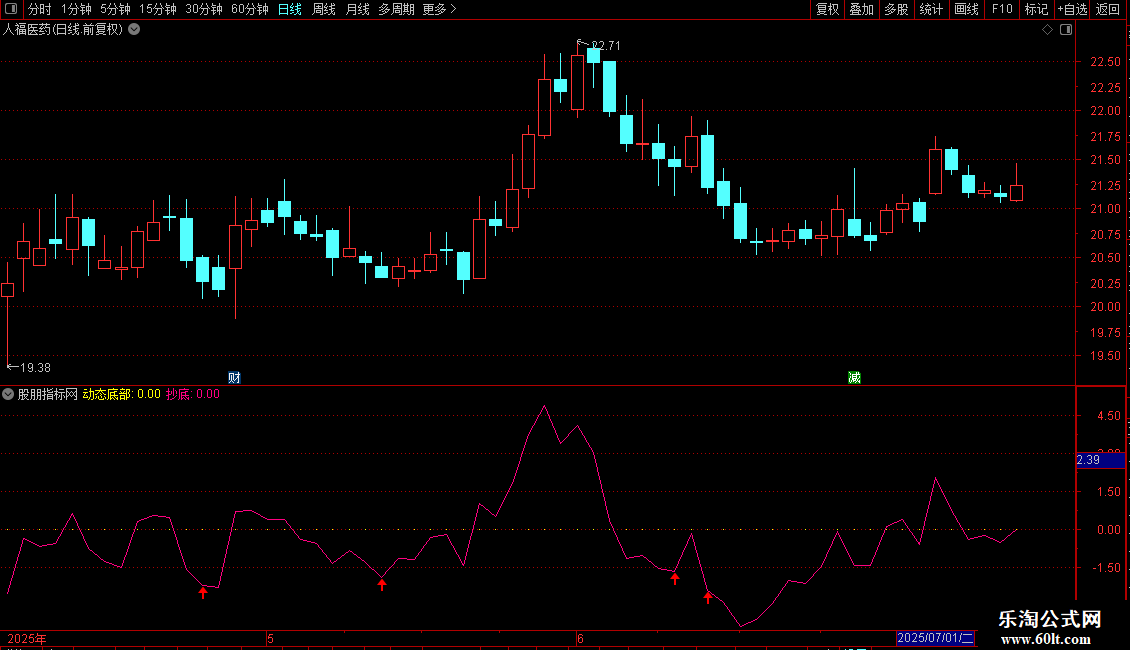Switch to 分时 intraday view

40,9
